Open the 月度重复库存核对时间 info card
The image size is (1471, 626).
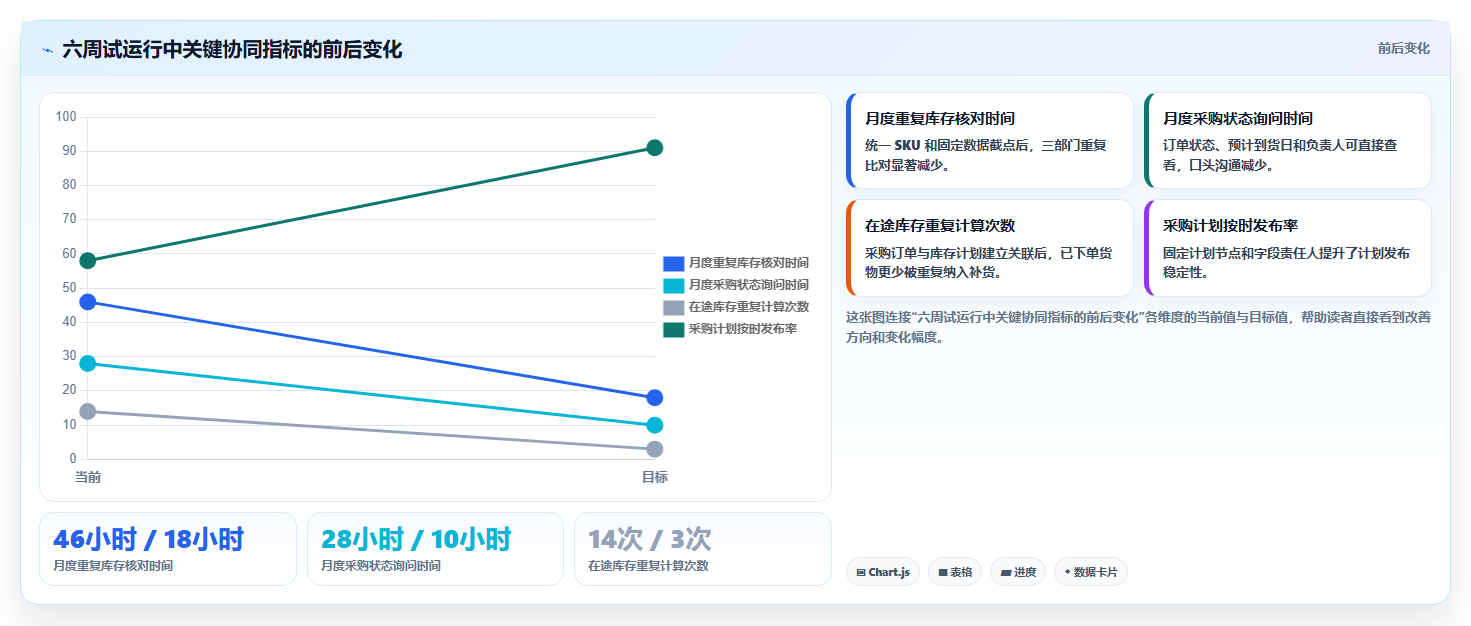990,141
